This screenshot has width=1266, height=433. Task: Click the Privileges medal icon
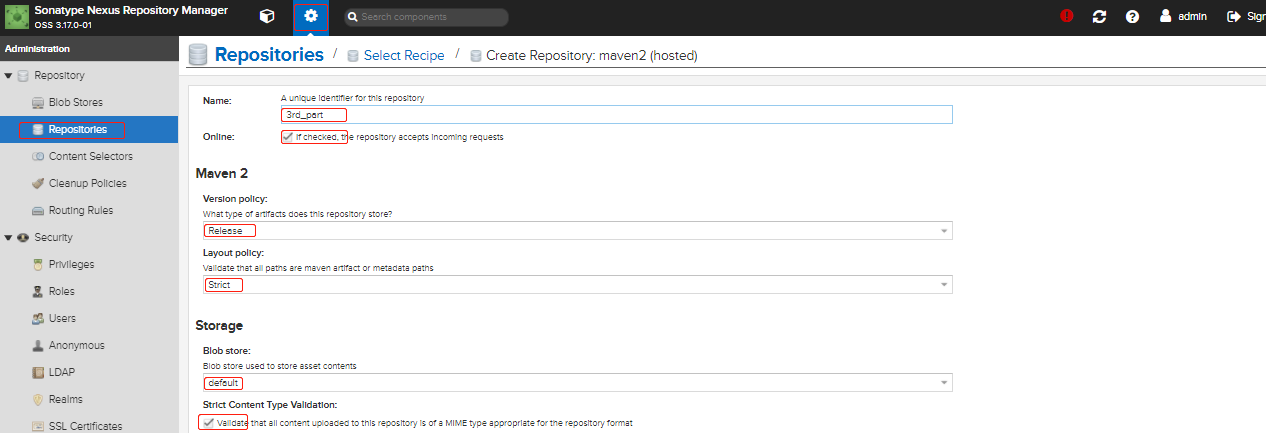coord(38,265)
